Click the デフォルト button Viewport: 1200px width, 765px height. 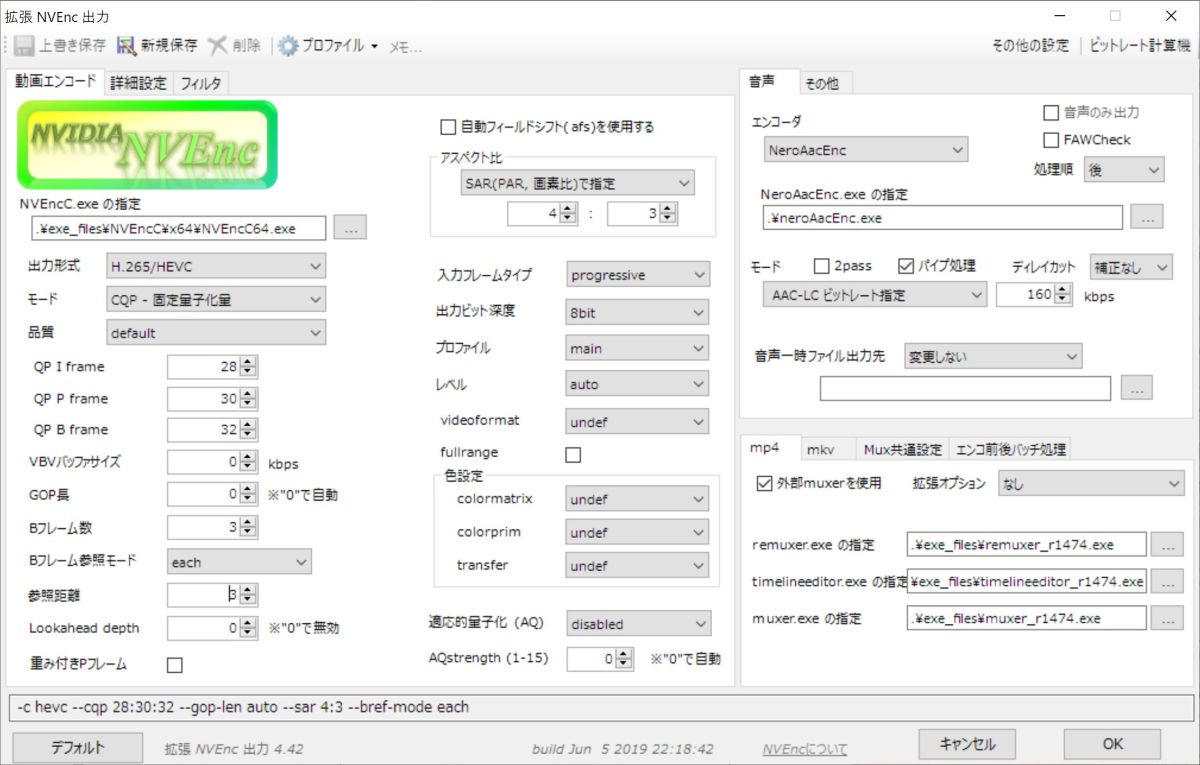tap(77, 744)
